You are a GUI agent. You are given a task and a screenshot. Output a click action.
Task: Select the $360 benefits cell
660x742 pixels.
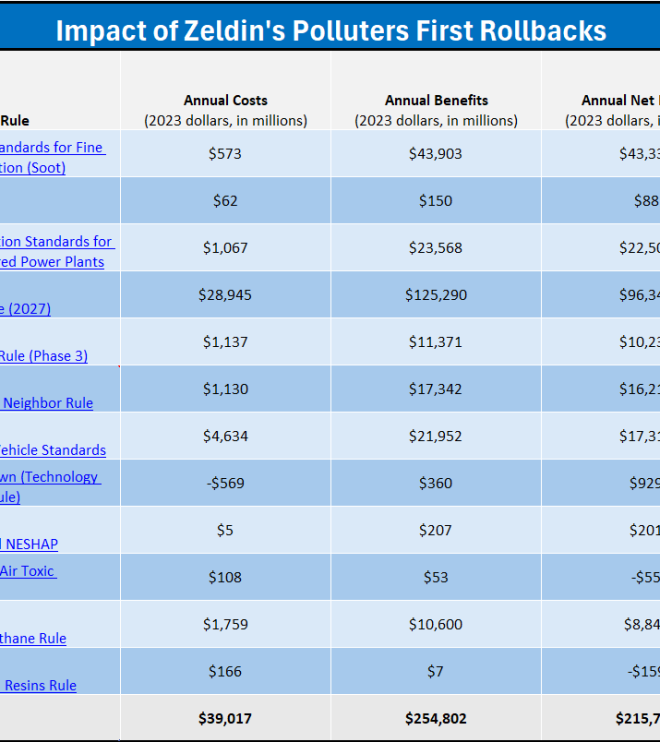click(x=436, y=483)
